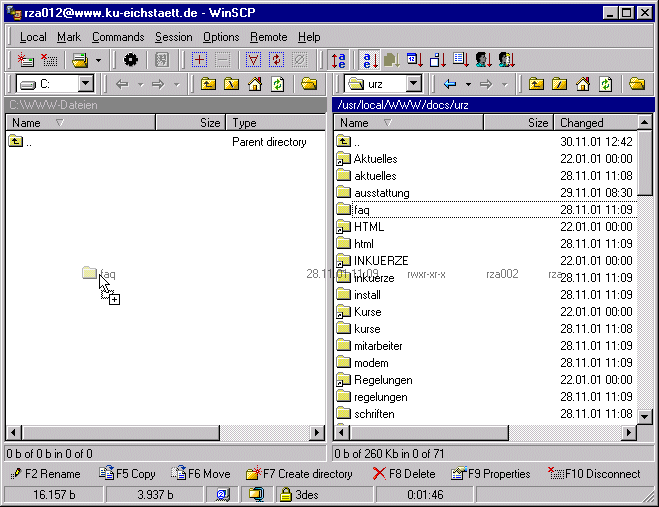Screen dimensions: 659x507
Task: Click F2 Rename button
Action: 45,474
